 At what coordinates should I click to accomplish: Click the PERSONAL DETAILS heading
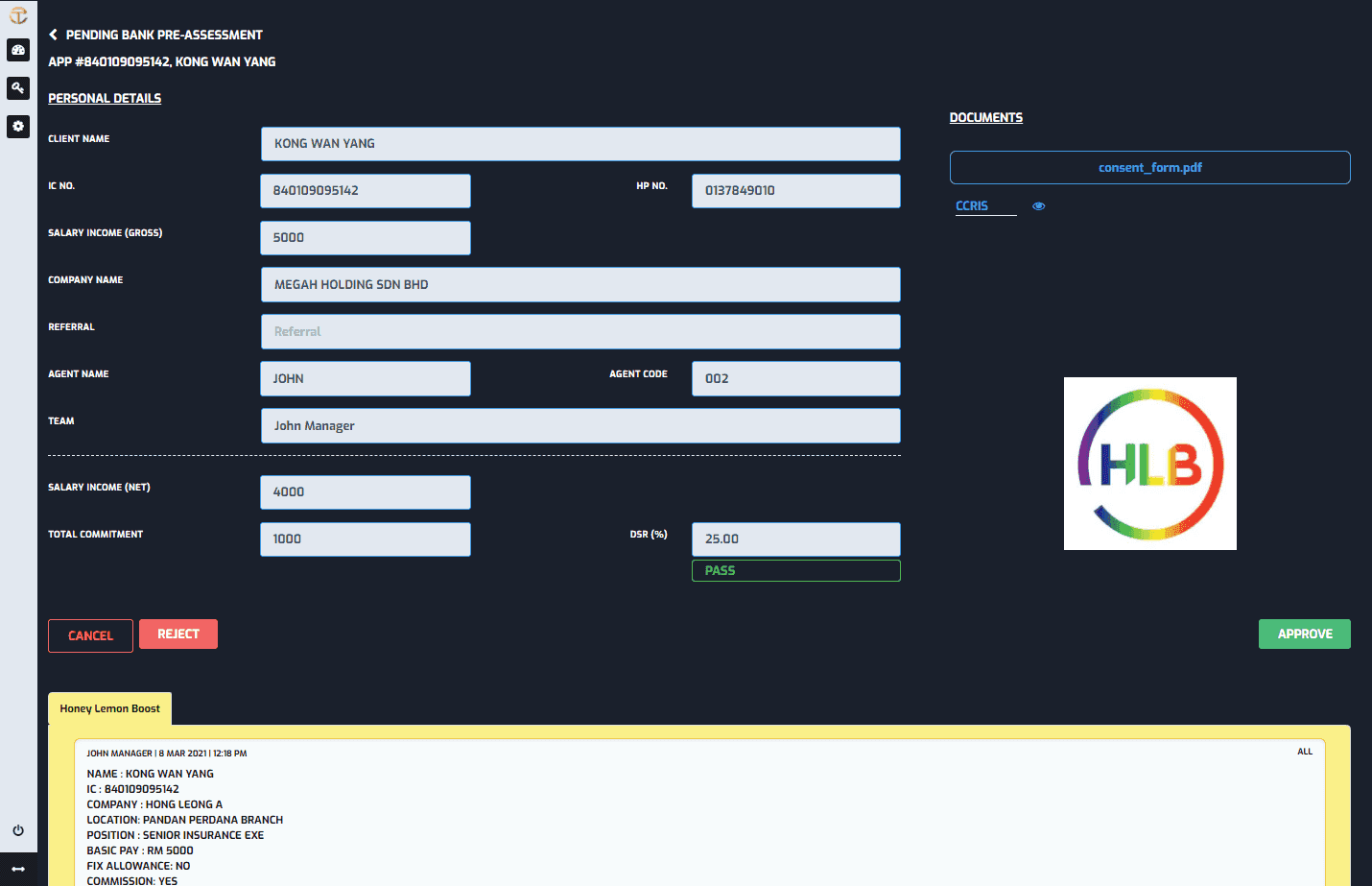point(104,97)
